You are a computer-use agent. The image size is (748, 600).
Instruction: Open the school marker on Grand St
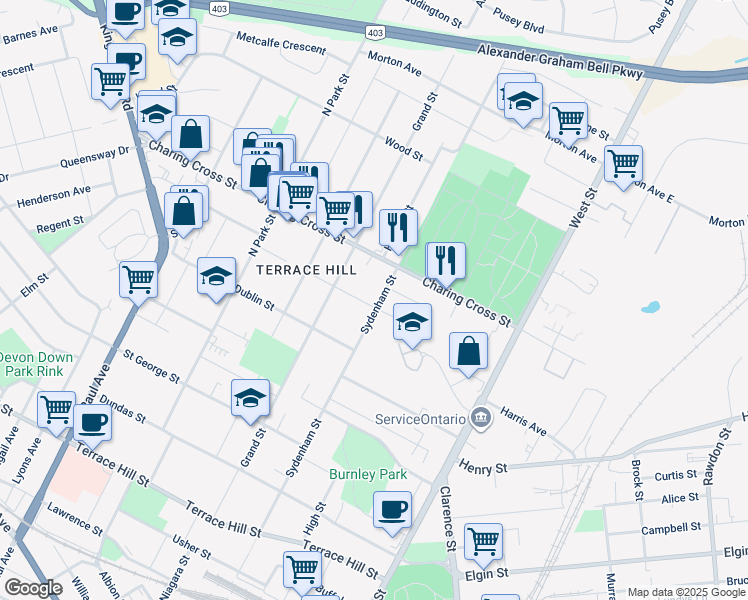[x=250, y=397]
